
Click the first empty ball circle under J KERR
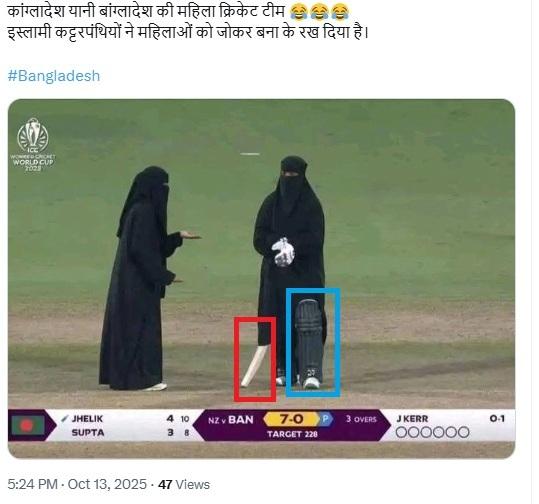tap(401, 432)
